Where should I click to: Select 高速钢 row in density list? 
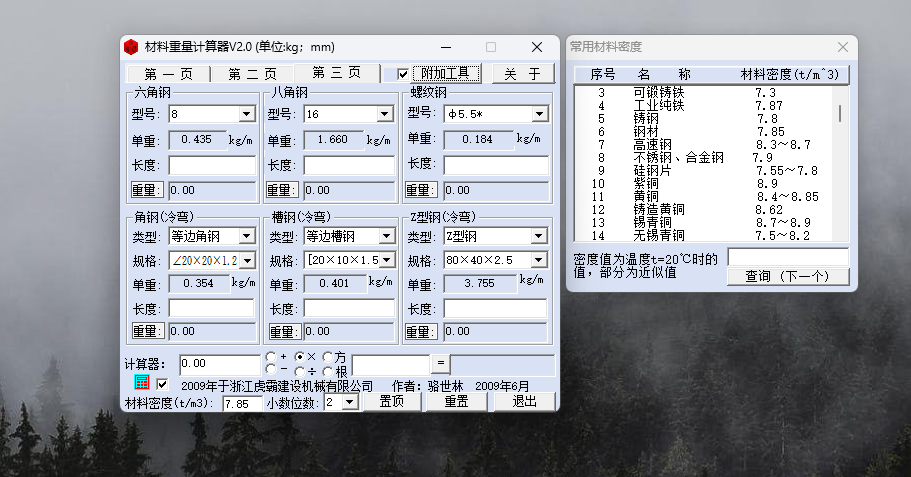coord(704,145)
